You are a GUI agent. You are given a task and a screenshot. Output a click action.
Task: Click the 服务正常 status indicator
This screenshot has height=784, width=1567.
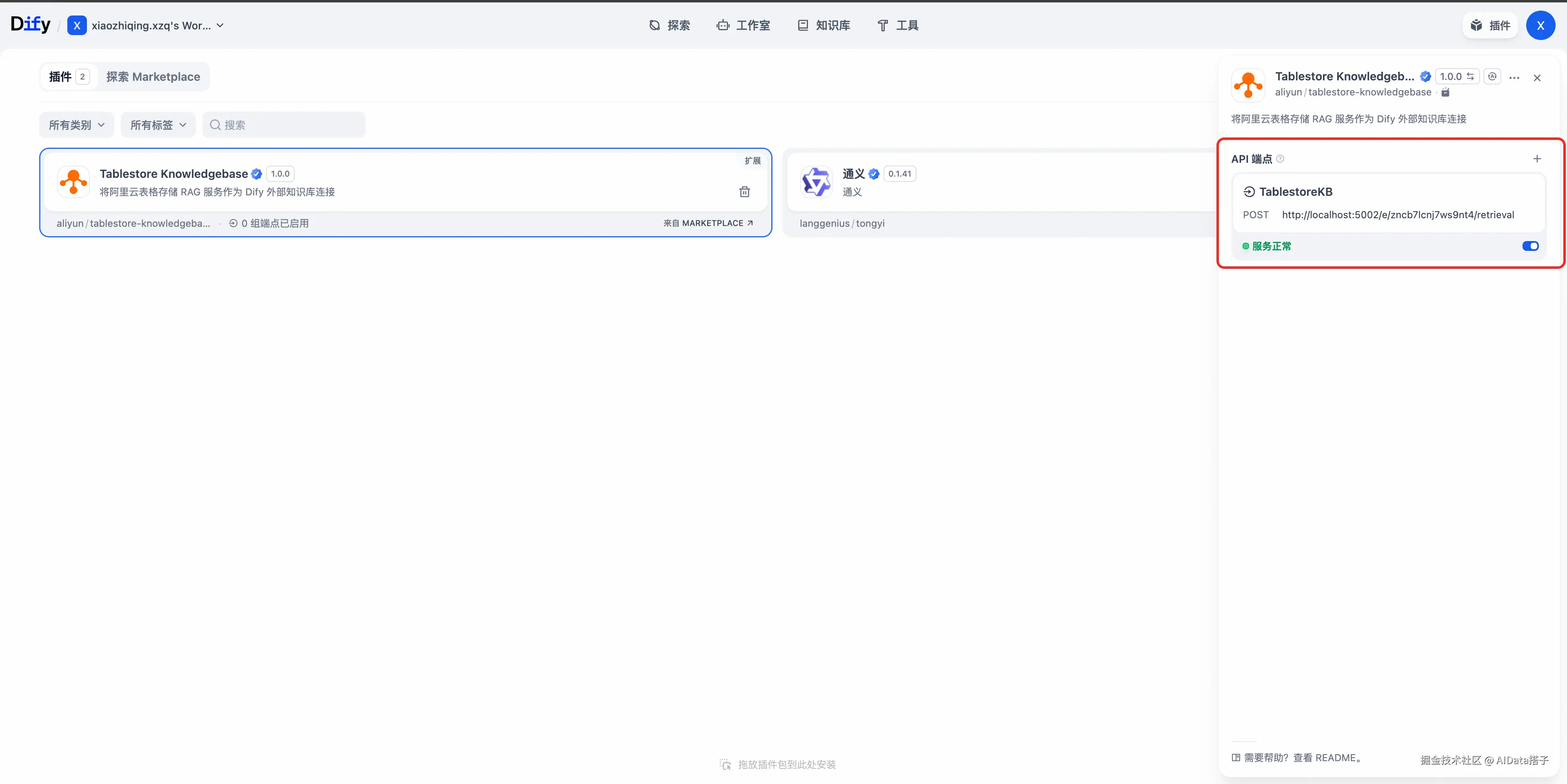pyautogui.click(x=1267, y=246)
